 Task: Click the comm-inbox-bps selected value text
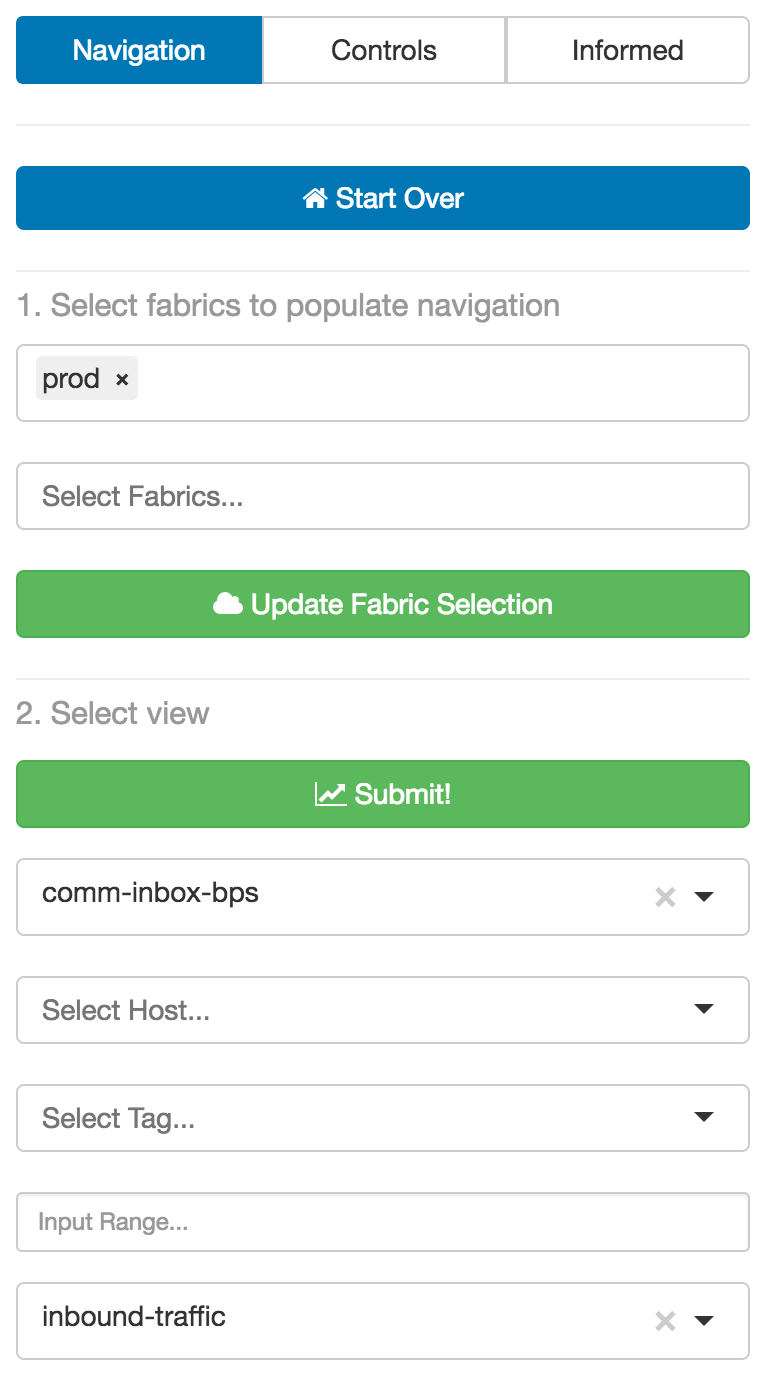[x=150, y=893]
